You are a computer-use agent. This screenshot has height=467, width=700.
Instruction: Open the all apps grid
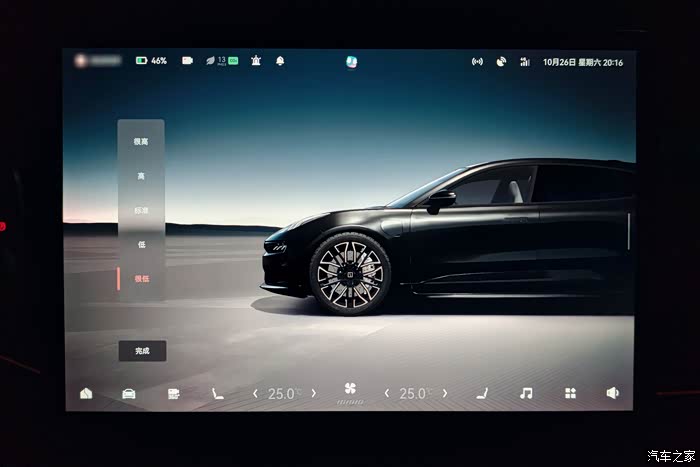pos(570,393)
